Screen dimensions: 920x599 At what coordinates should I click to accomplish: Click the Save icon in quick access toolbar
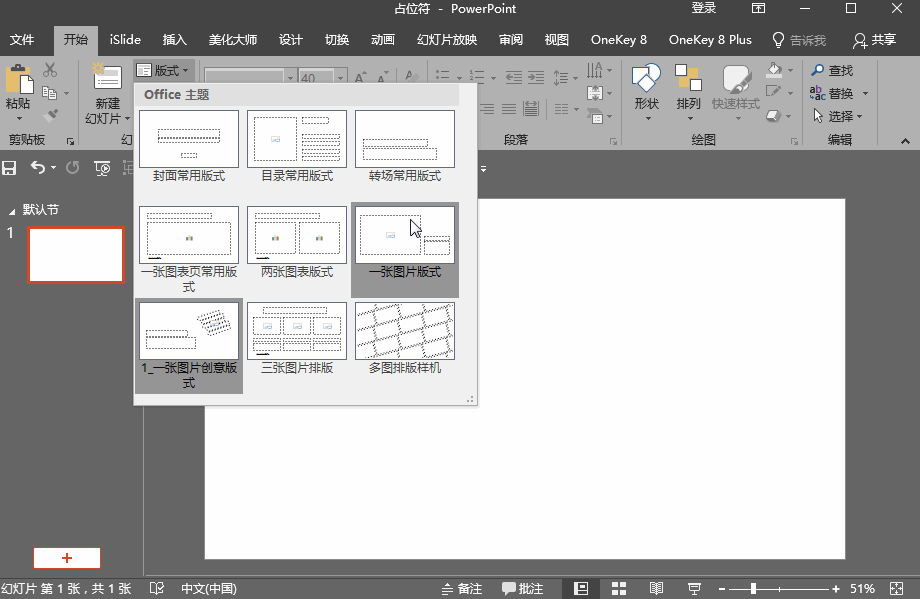coord(9,168)
